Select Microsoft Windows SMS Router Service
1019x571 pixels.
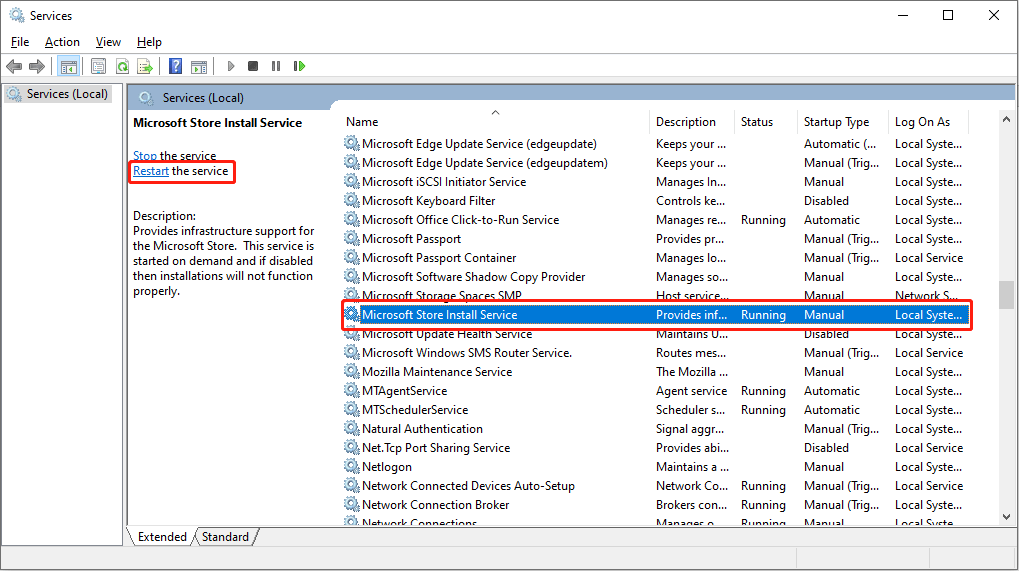[656, 353]
